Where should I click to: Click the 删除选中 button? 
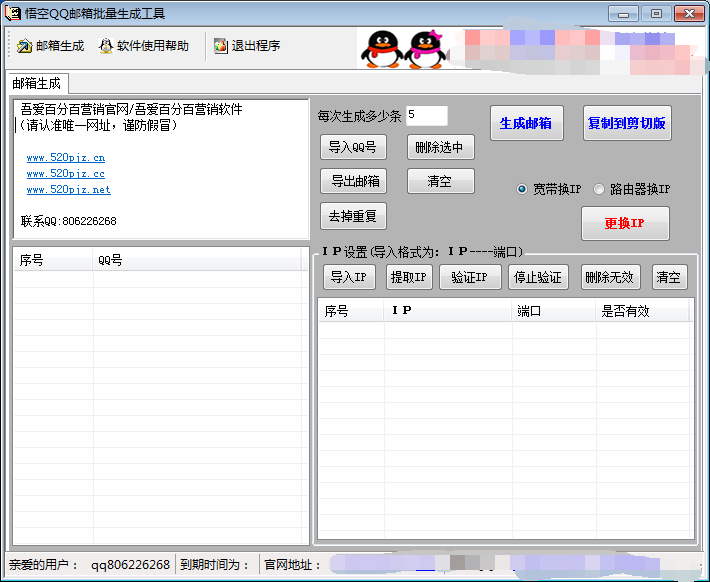(441, 147)
